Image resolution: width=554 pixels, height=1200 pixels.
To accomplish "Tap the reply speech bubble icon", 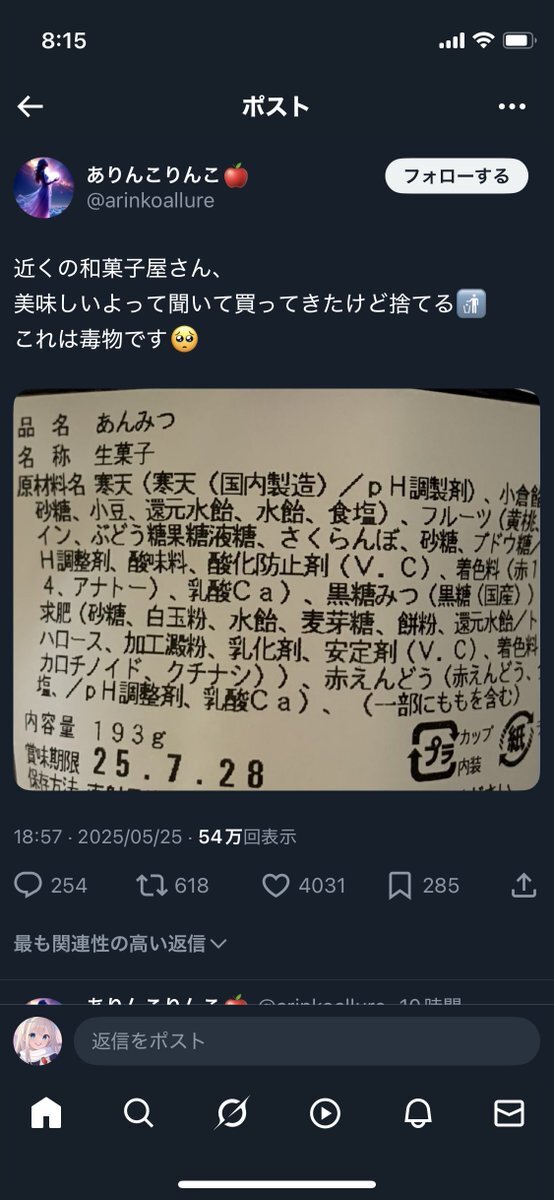I will click(29, 885).
